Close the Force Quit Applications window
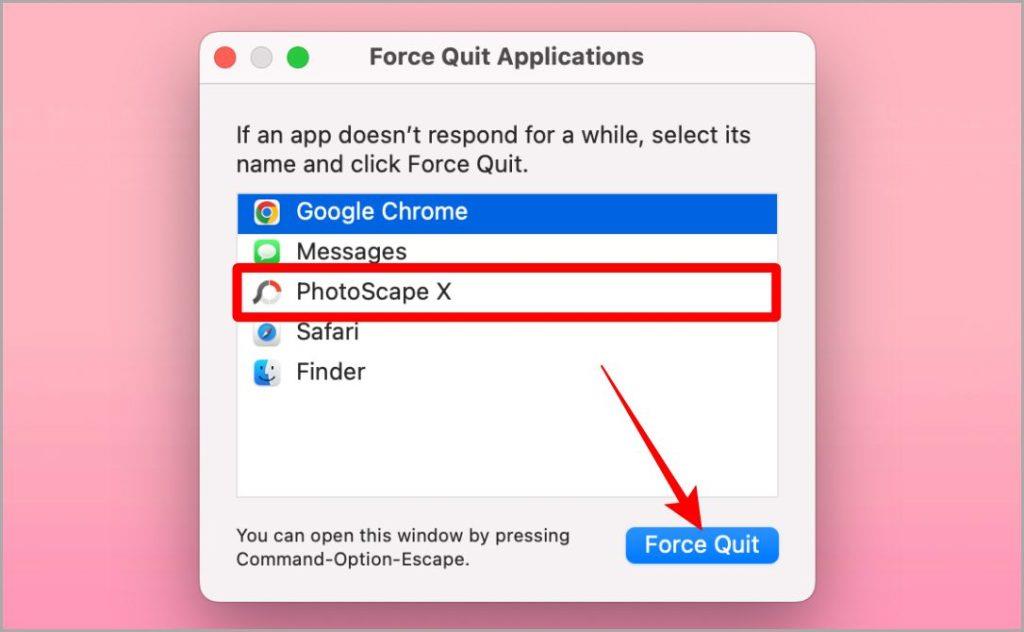1024x632 pixels. (x=225, y=57)
